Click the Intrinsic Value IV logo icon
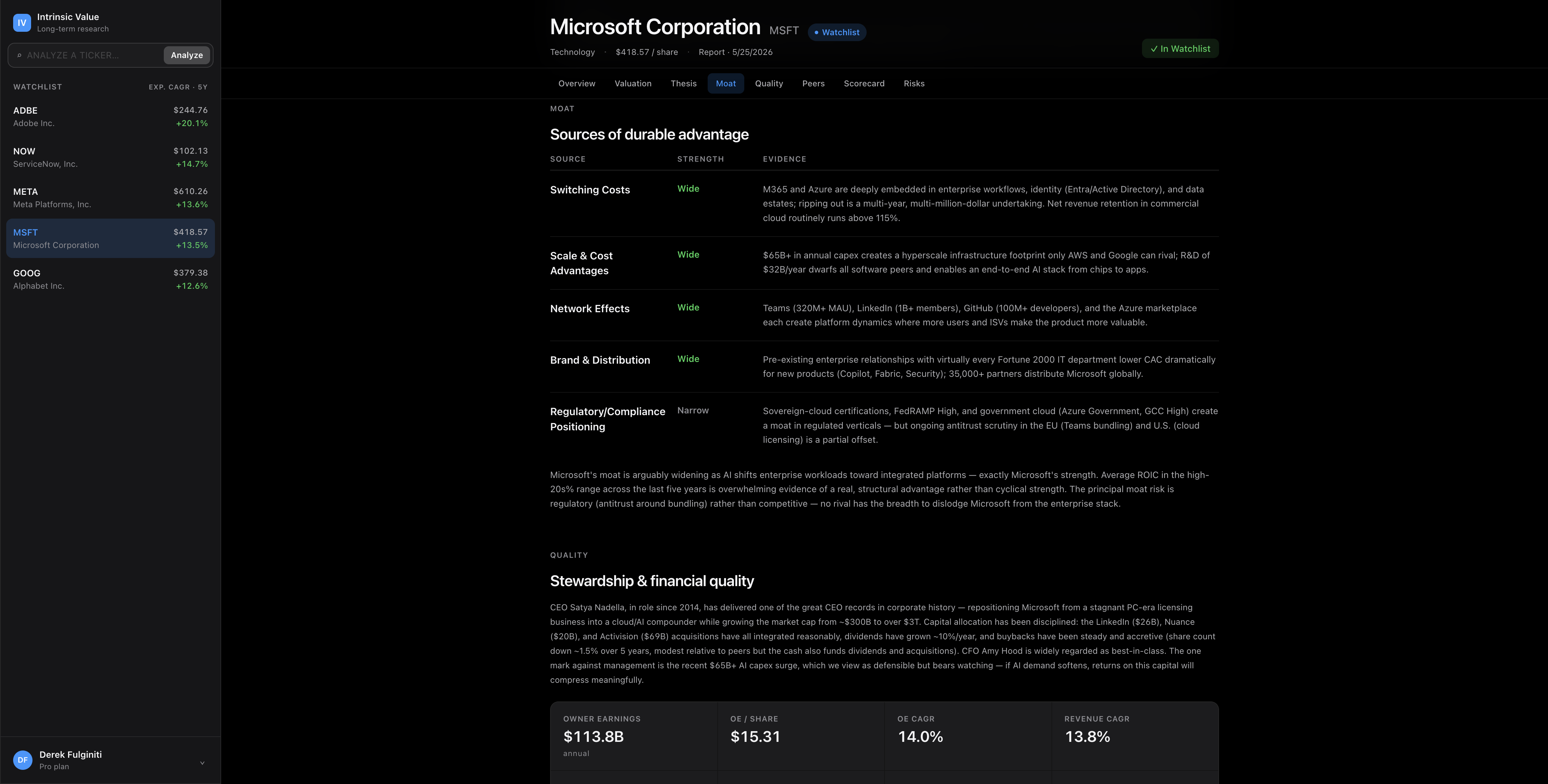This screenshot has height=784, width=1548. (22, 23)
